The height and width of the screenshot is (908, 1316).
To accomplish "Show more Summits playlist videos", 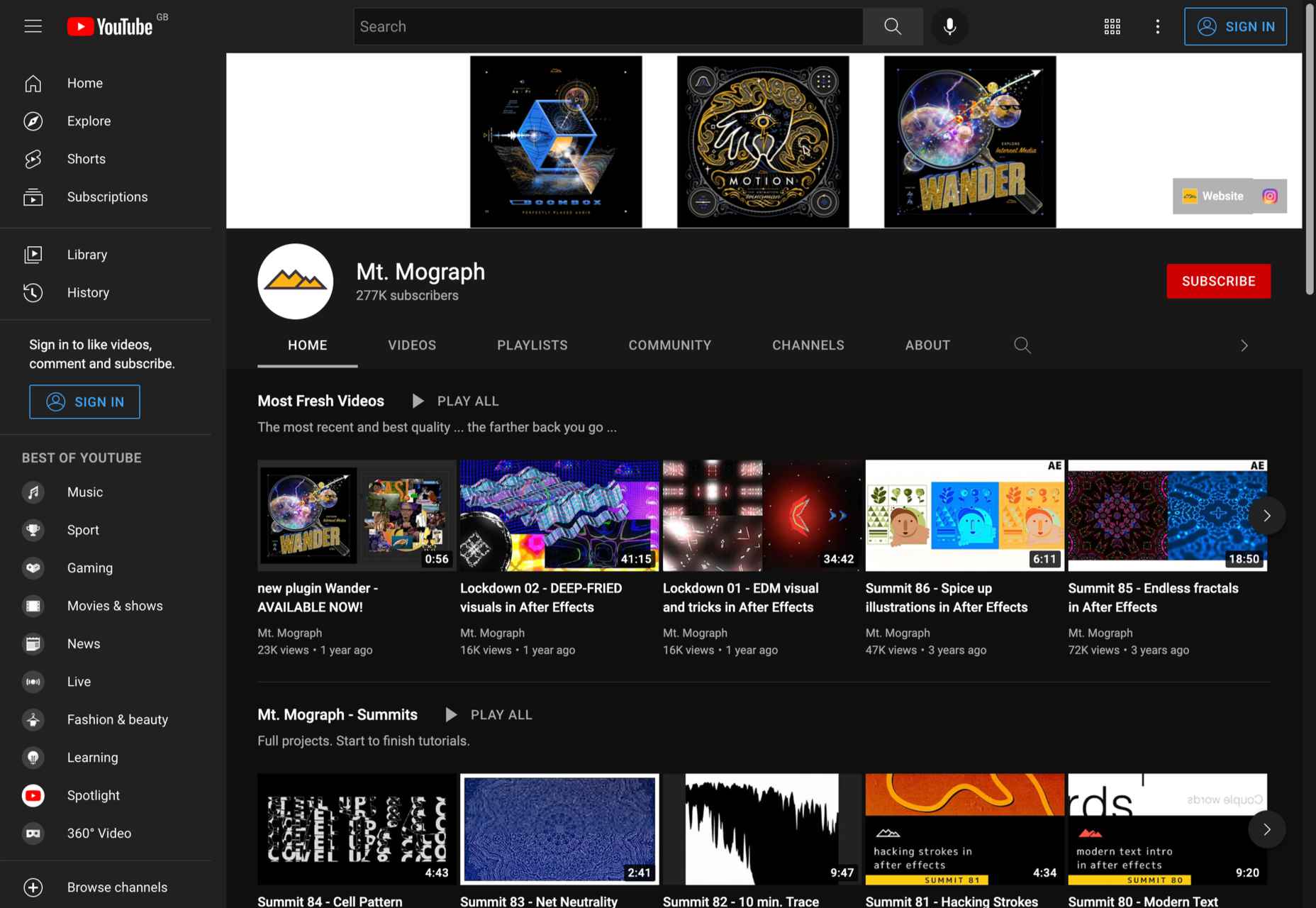I will (1267, 829).
